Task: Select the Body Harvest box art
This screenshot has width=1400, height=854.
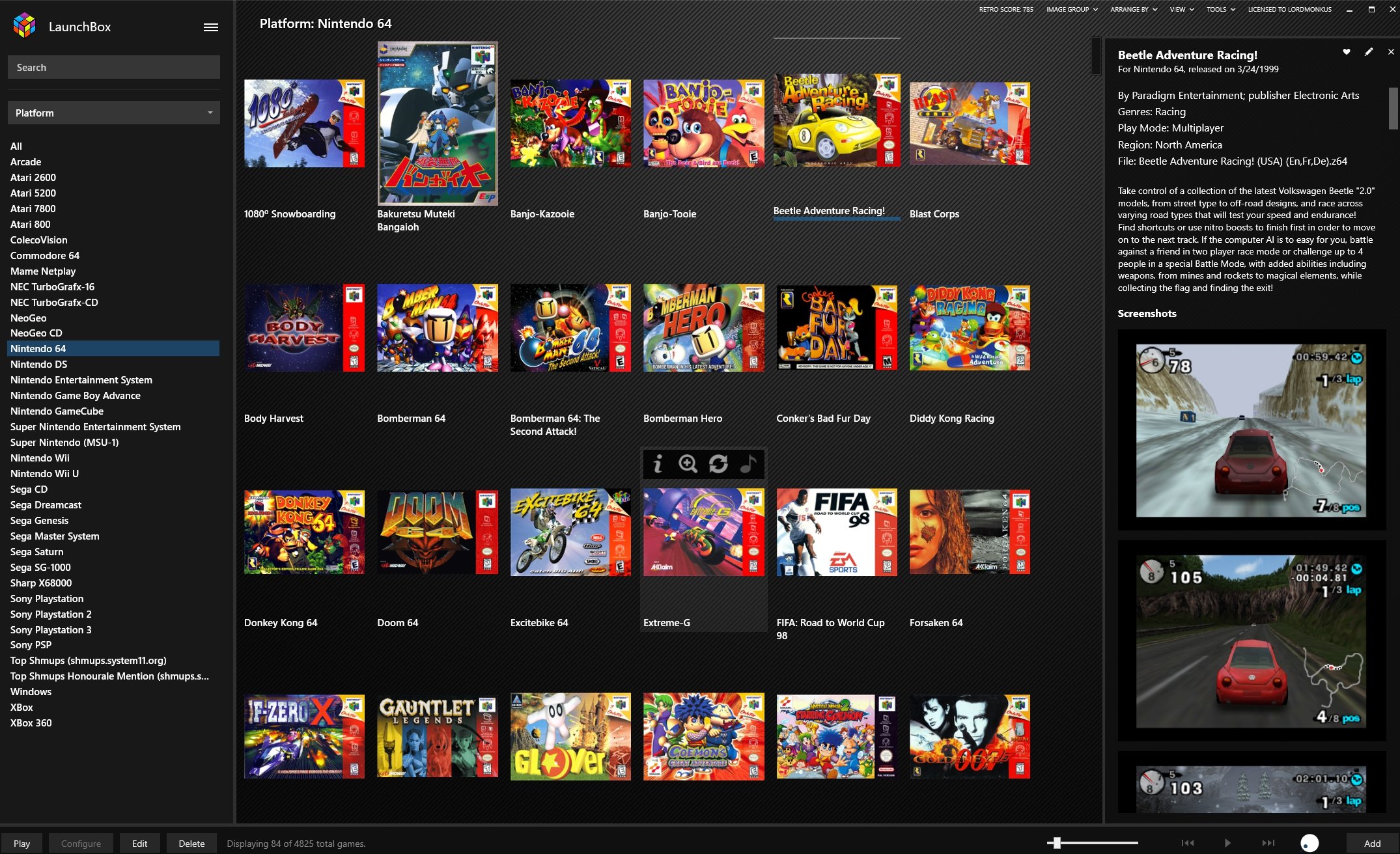Action: (304, 328)
